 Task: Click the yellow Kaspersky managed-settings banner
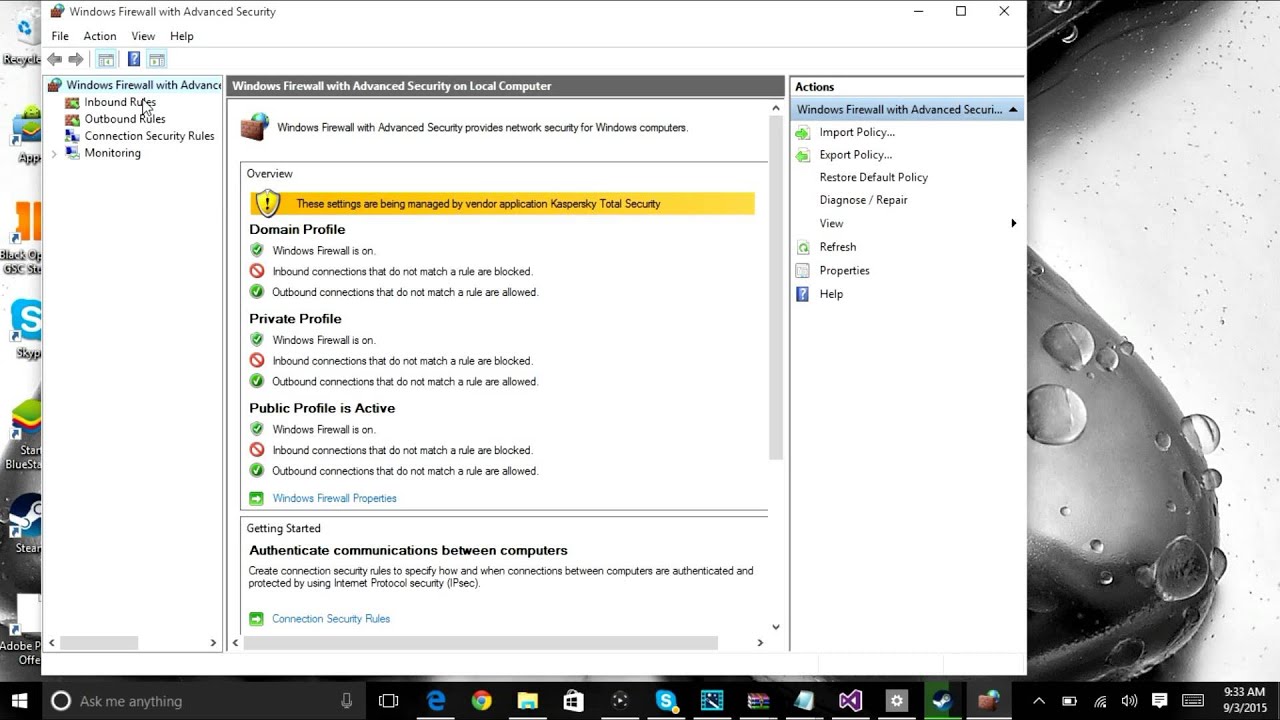click(502, 203)
